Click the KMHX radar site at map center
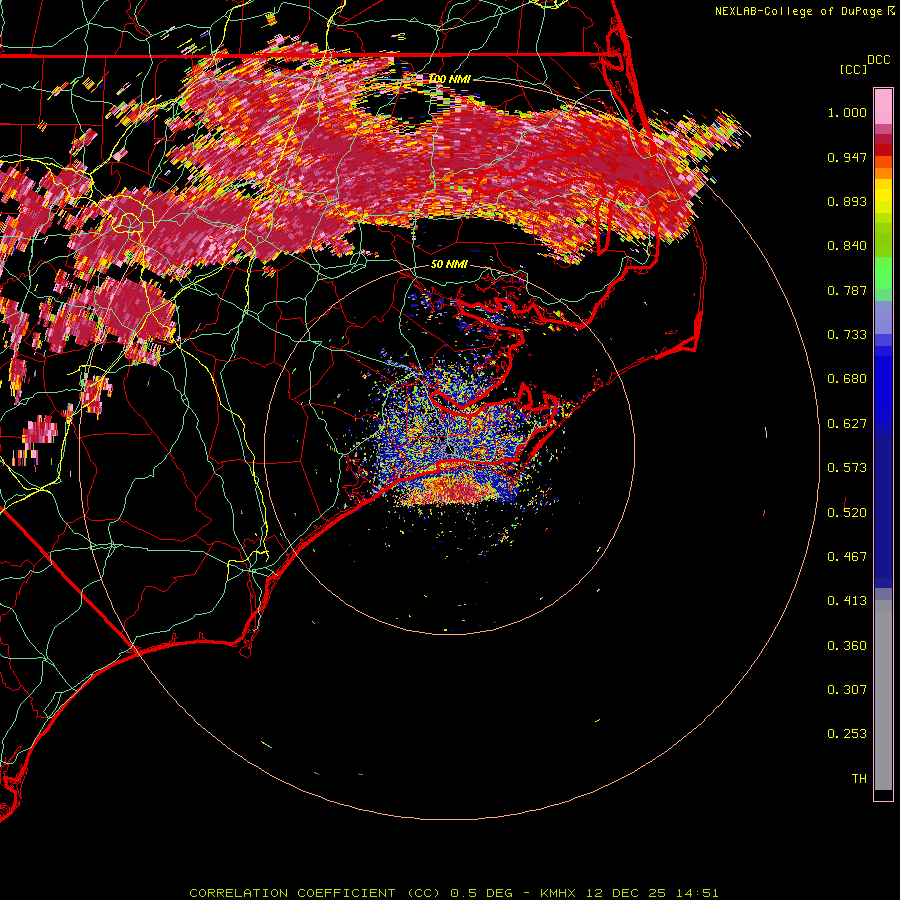Screen dimensions: 900x900 pyautogui.click(x=449, y=449)
